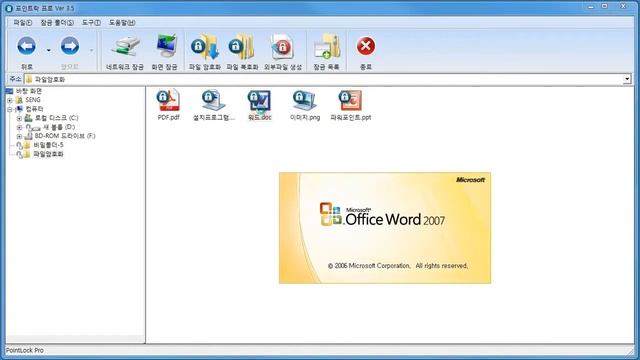Expand the 로컬 디스크 (C:) node
The width and height of the screenshot is (640, 360).
click(19, 118)
